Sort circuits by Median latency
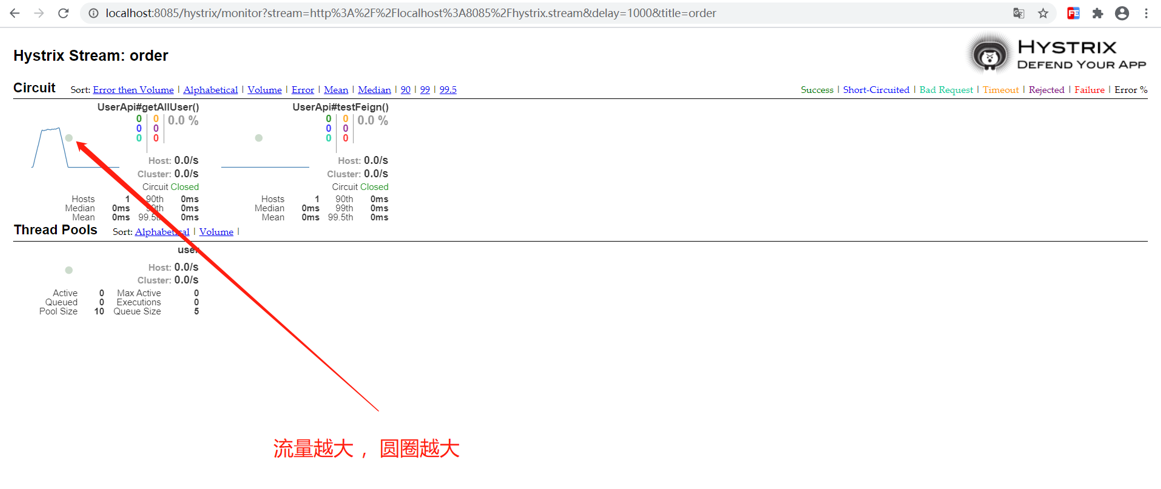 375,90
